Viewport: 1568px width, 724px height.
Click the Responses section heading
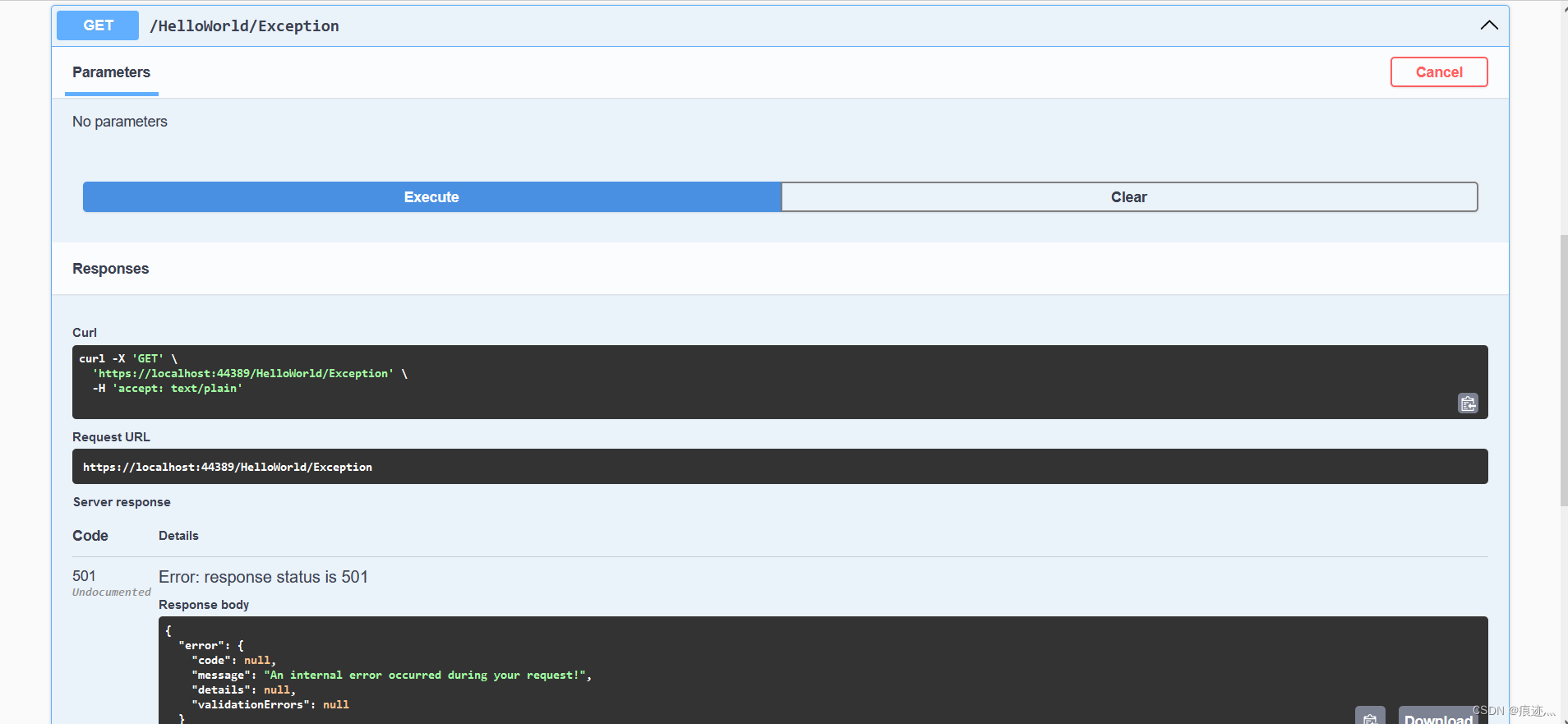click(x=111, y=269)
